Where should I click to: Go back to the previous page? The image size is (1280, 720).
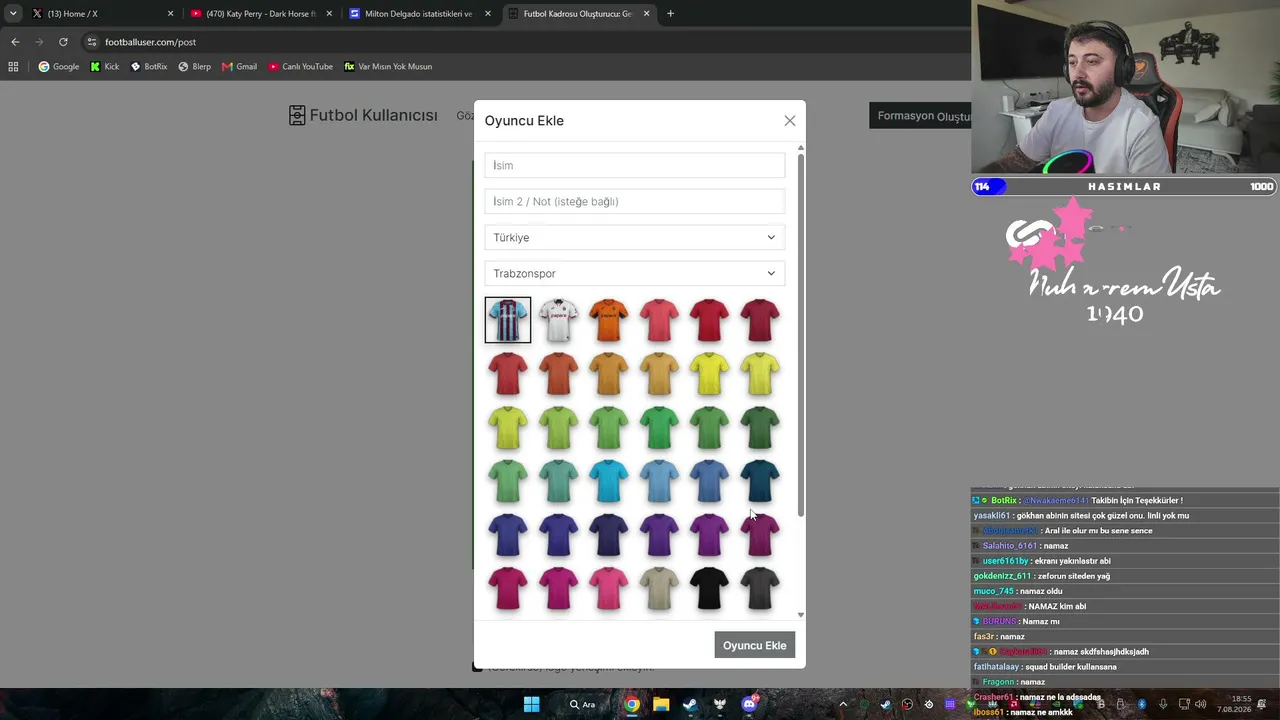(x=15, y=42)
